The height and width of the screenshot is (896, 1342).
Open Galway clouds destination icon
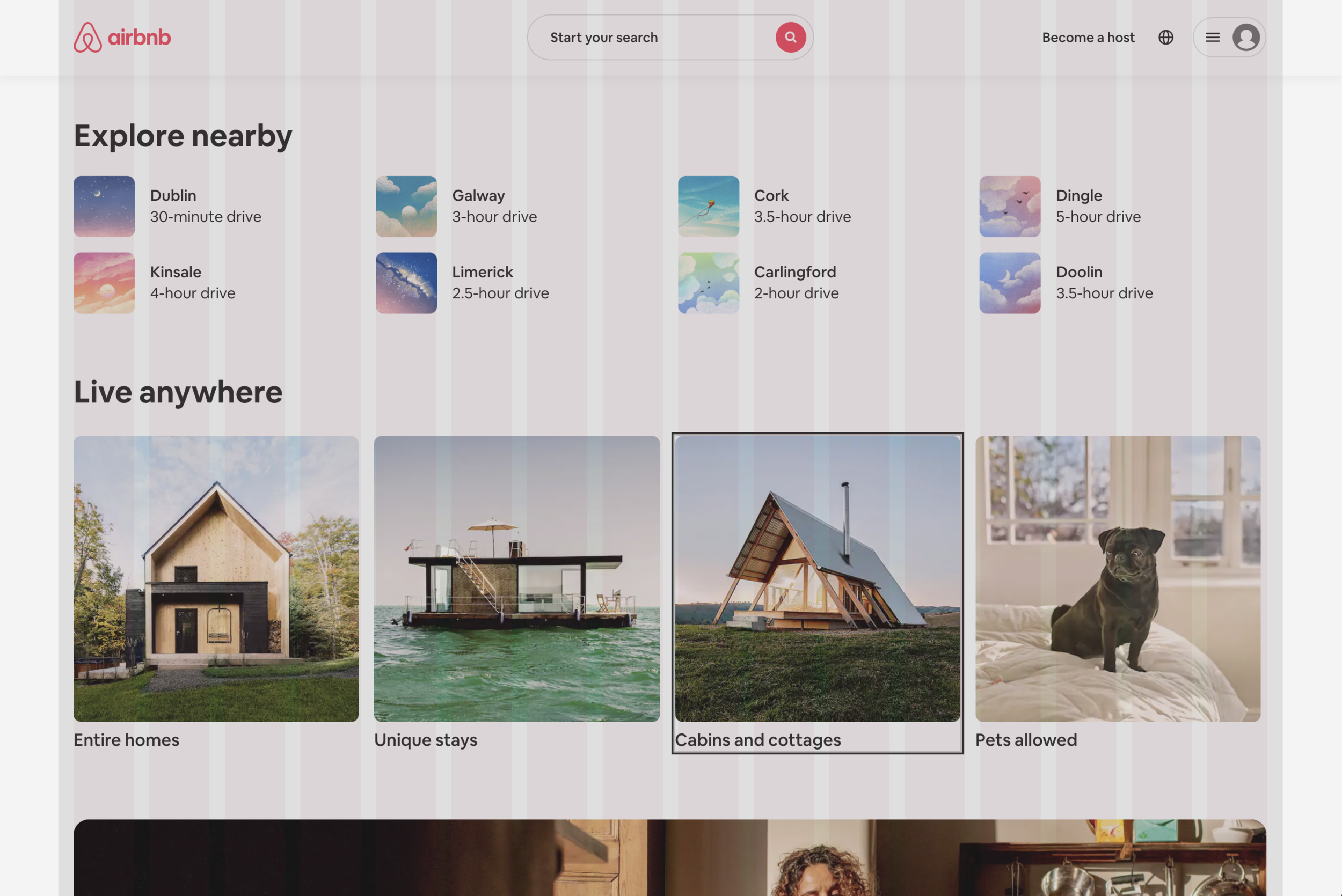pyautogui.click(x=406, y=206)
